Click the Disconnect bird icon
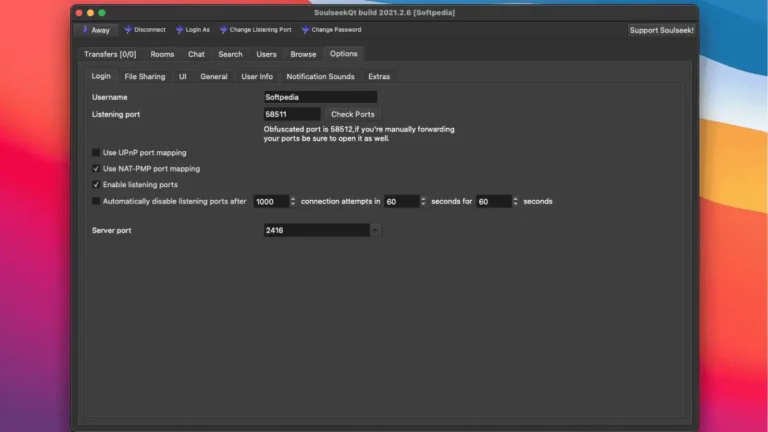This screenshot has width=768, height=432. click(128, 30)
